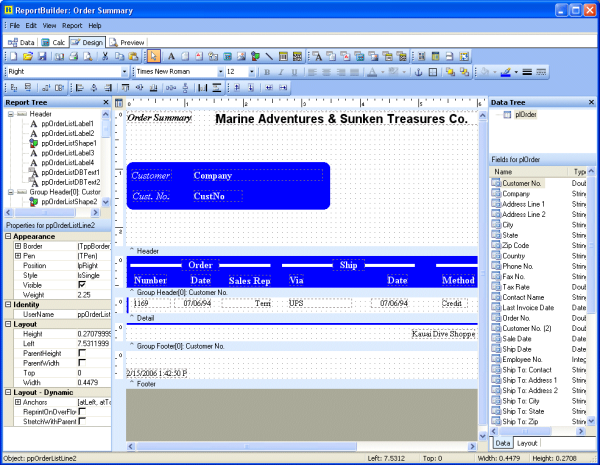The width and height of the screenshot is (600, 465).
Task: Open the font size 12 dropdown
Action: 251,72
